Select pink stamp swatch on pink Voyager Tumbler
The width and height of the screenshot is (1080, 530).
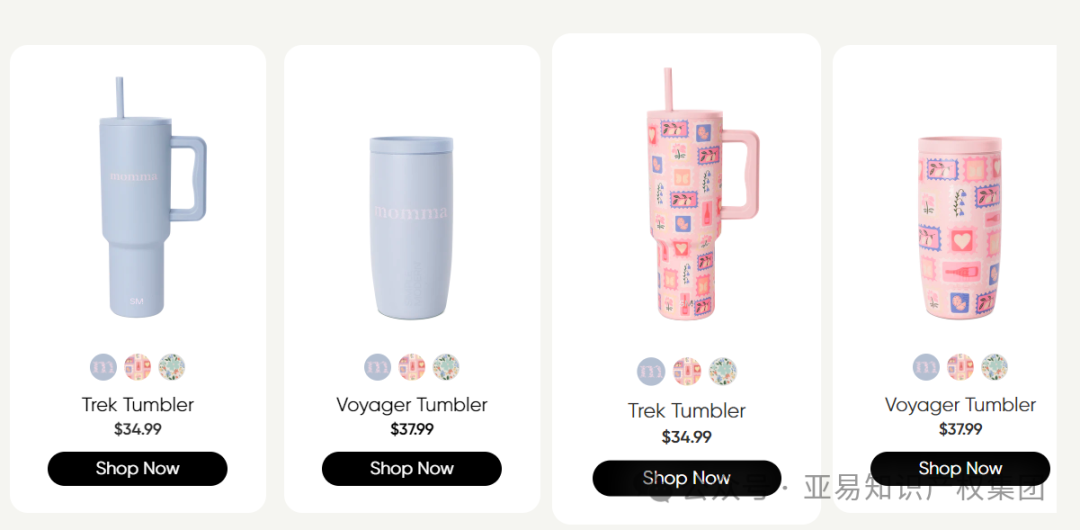(x=960, y=367)
